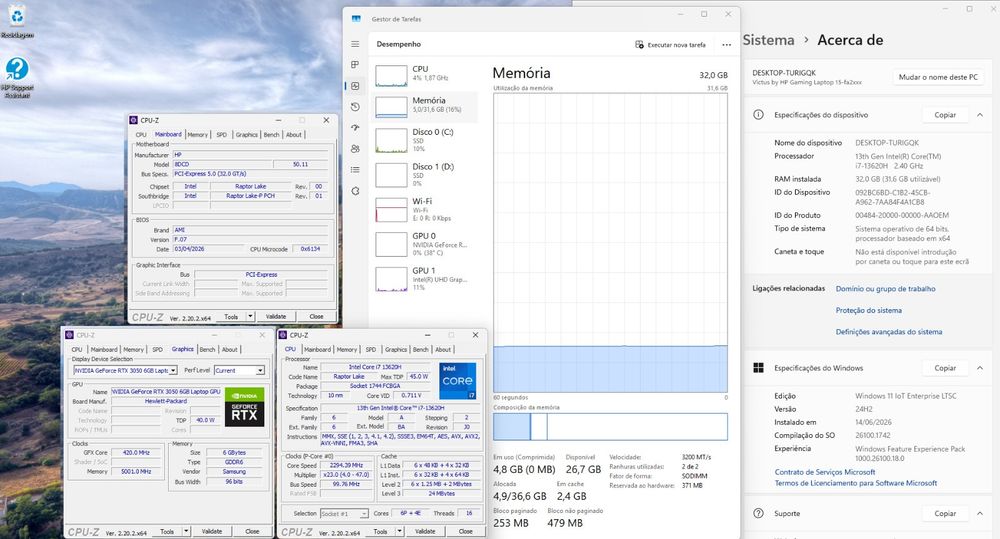This screenshot has height=539, width=1000.
Task: Open Contrato de Serviços Microsoft link
Action: pyautogui.click(x=825, y=472)
